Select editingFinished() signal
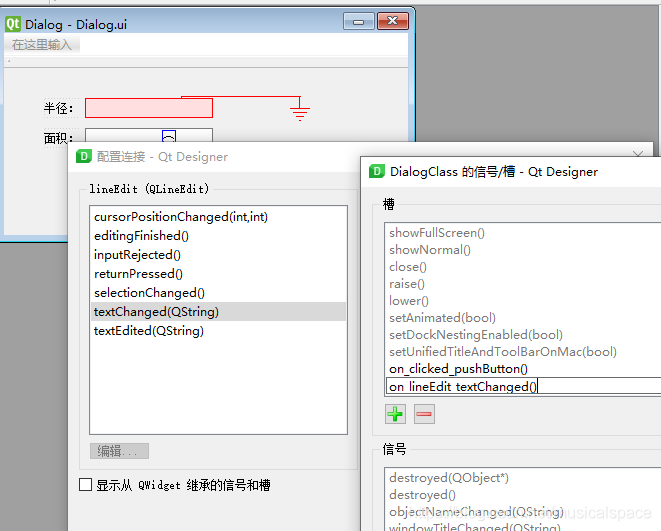The image size is (661, 531). coord(218,236)
